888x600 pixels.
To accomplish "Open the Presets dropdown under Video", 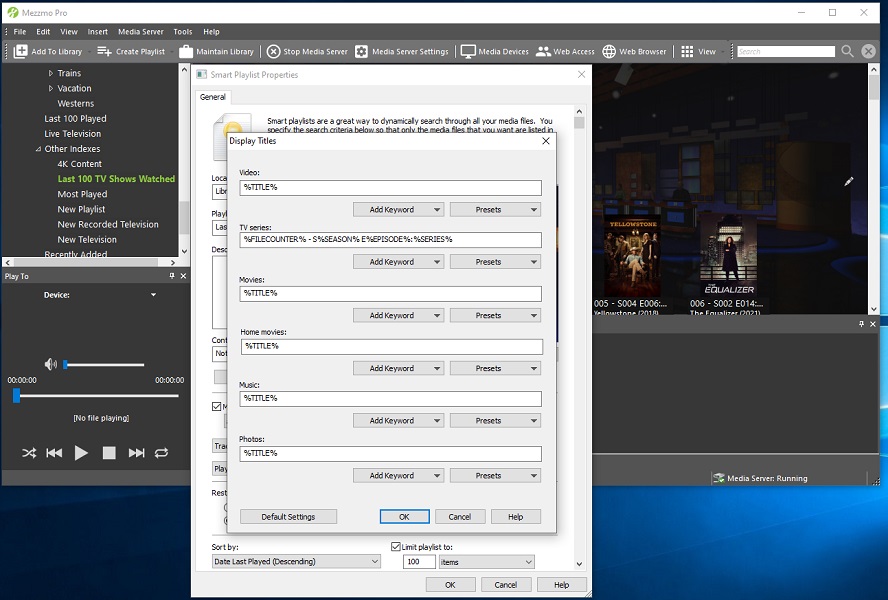I will click(x=496, y=210).
